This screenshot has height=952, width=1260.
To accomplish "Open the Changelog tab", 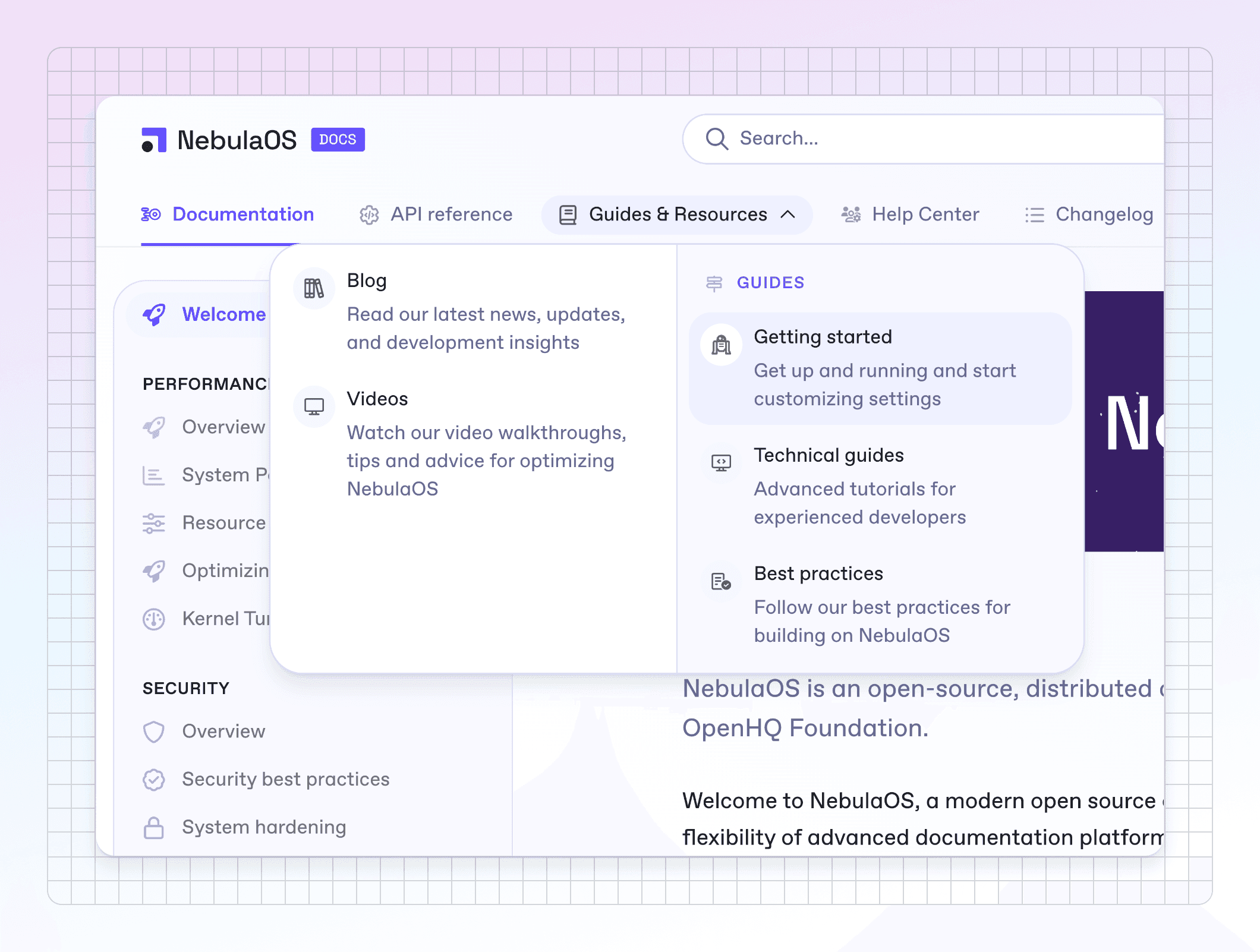I will (x=1089, y=215).
